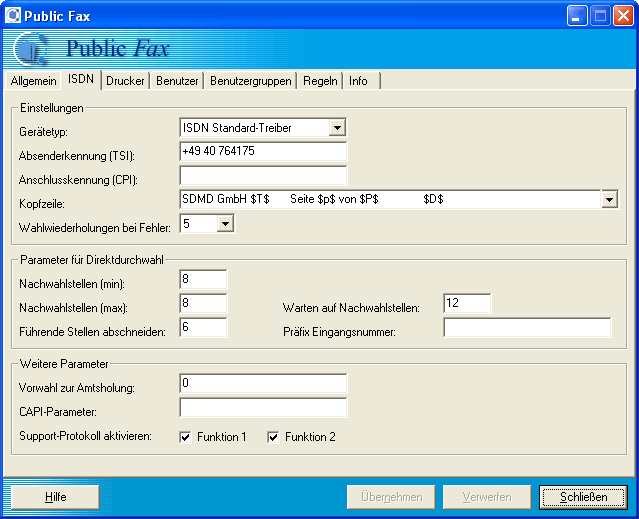
Task: Click the Nachwahlstellen (min) field
Action: tap(203, 280)
